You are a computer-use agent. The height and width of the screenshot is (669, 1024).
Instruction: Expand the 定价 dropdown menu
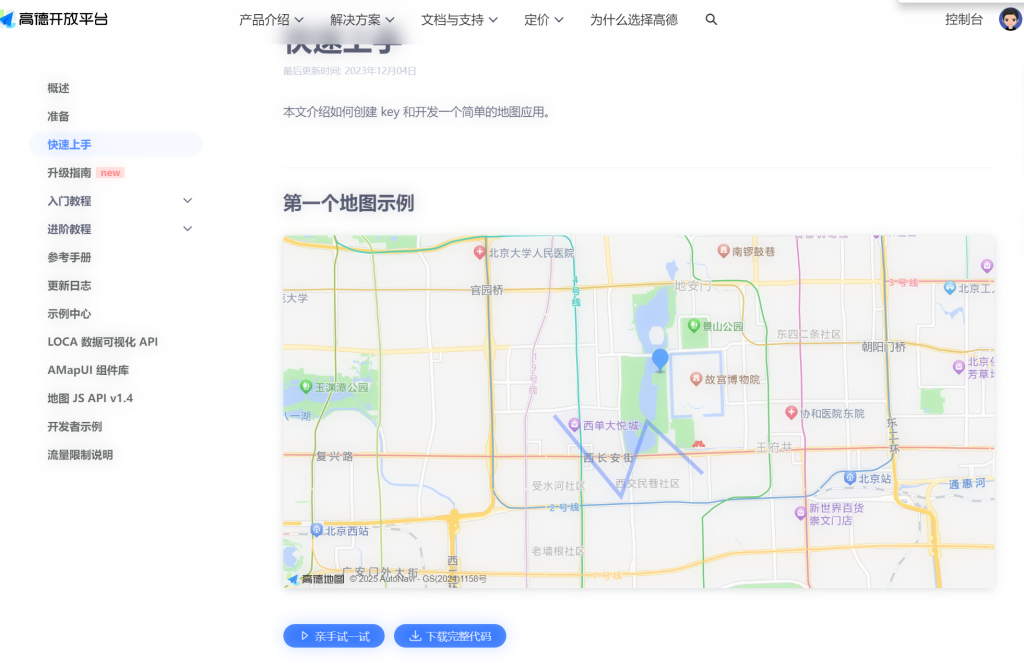coord(543,20)
